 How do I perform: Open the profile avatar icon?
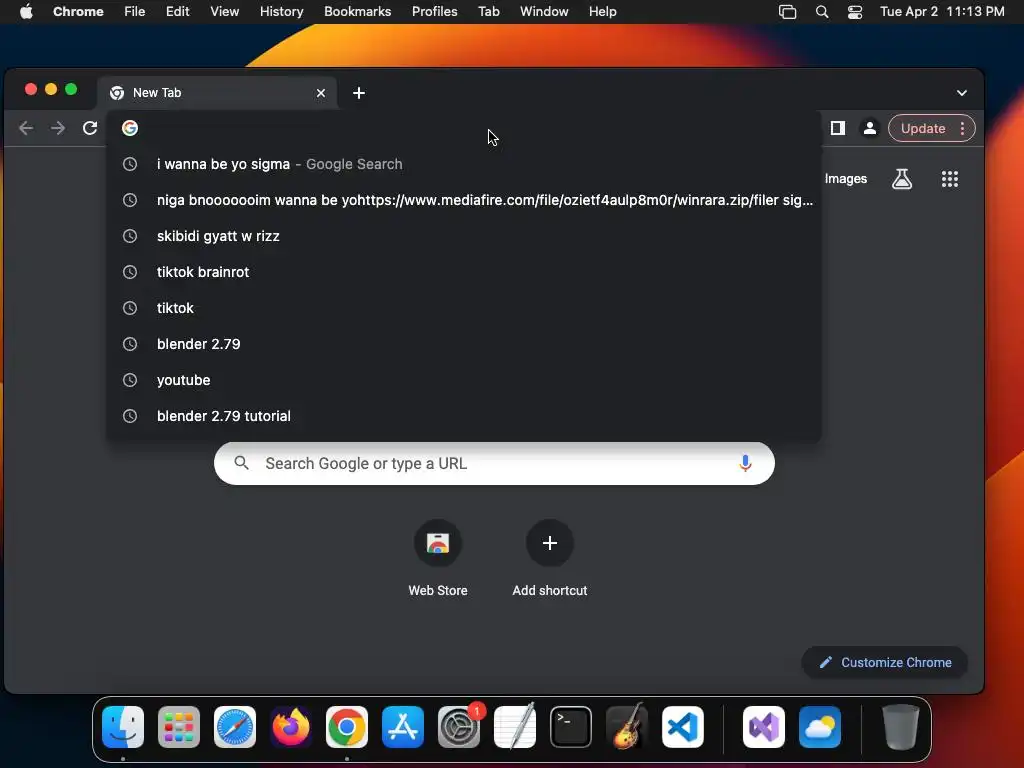(870, 128)
